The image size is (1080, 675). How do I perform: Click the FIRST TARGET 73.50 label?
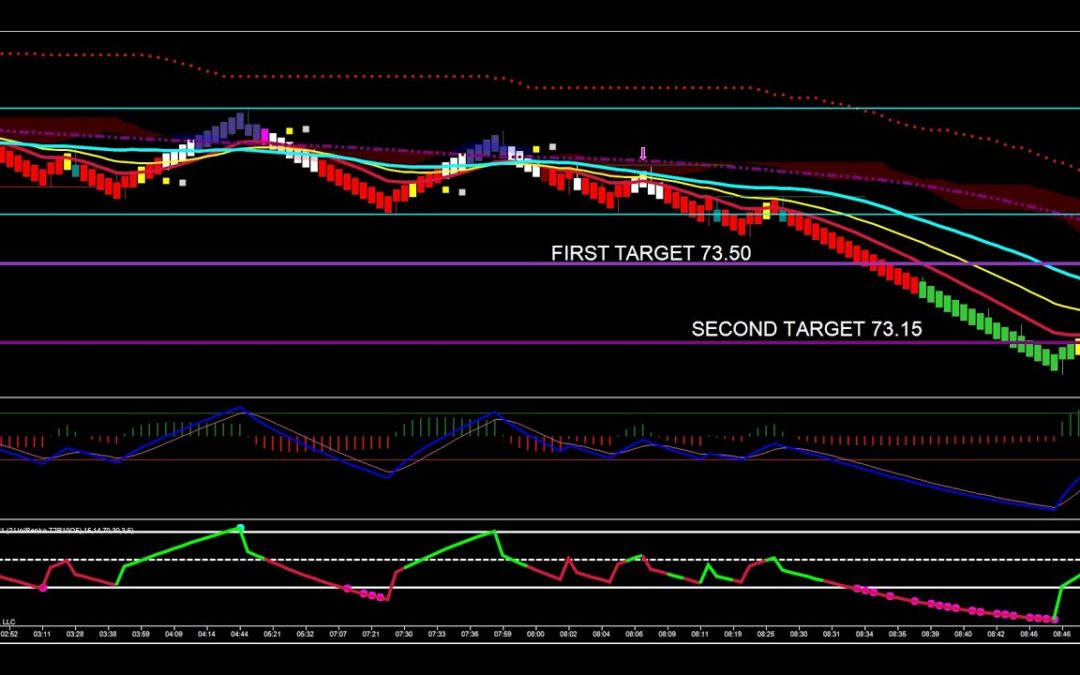650,254
